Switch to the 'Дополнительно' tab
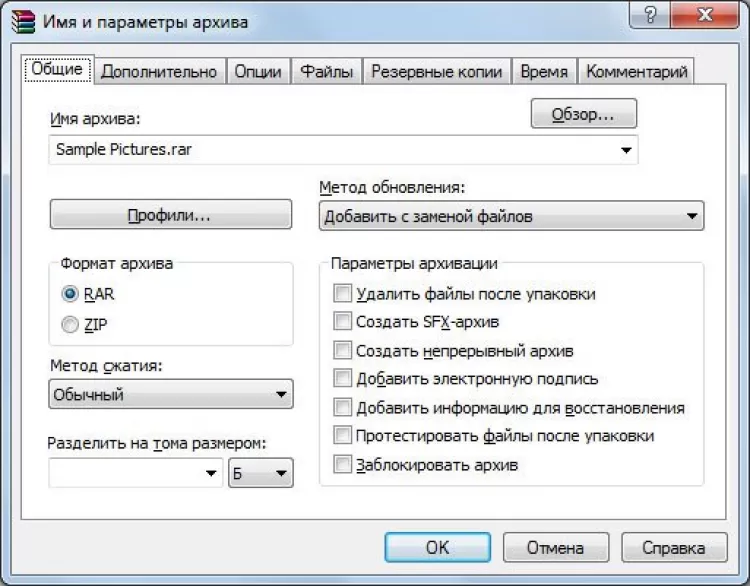This screenshot has height=586, width=750. pyautogui.click(x=159, y=71)
